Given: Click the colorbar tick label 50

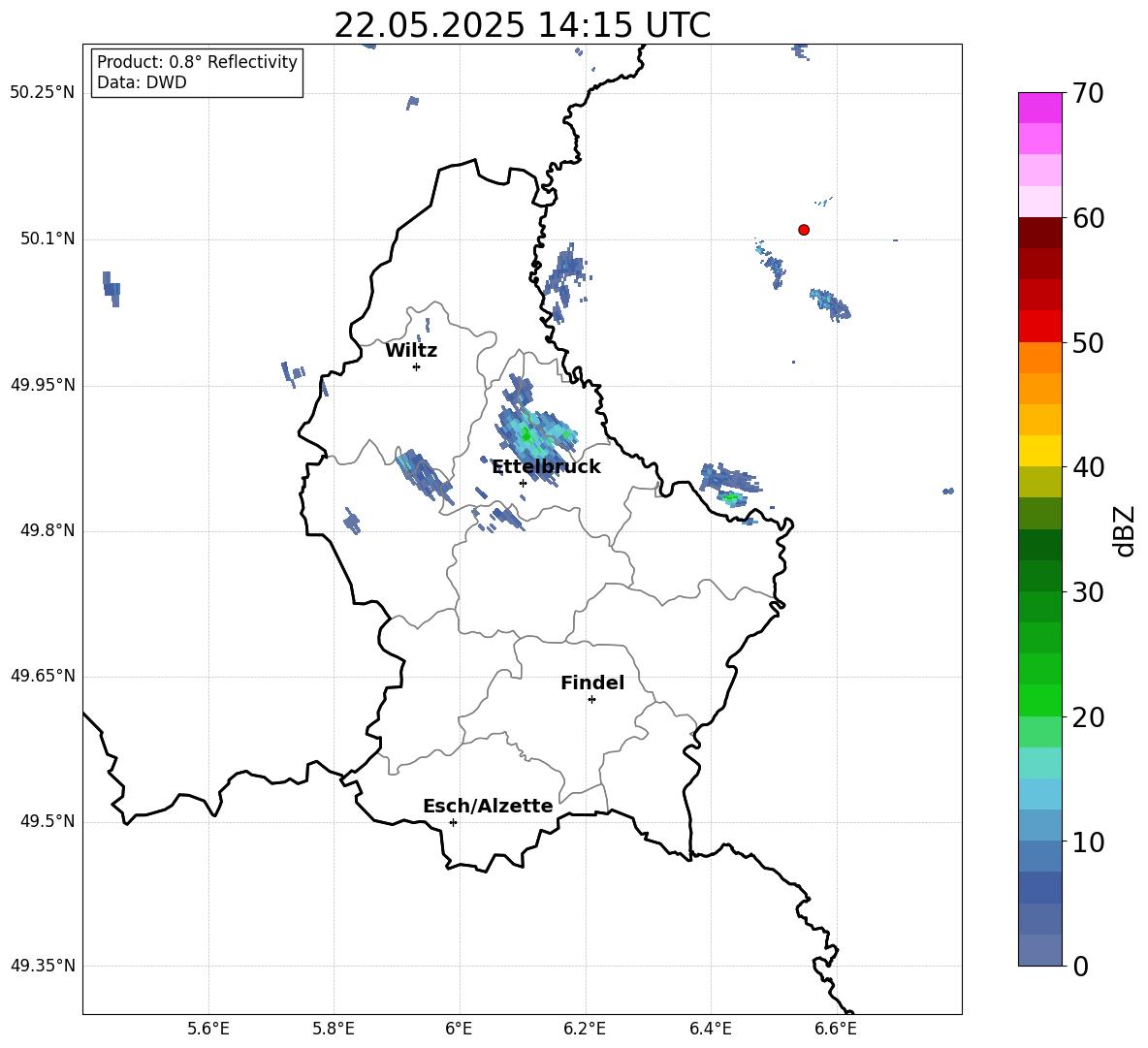Looking at the screenshot, I should (1088, 343).
